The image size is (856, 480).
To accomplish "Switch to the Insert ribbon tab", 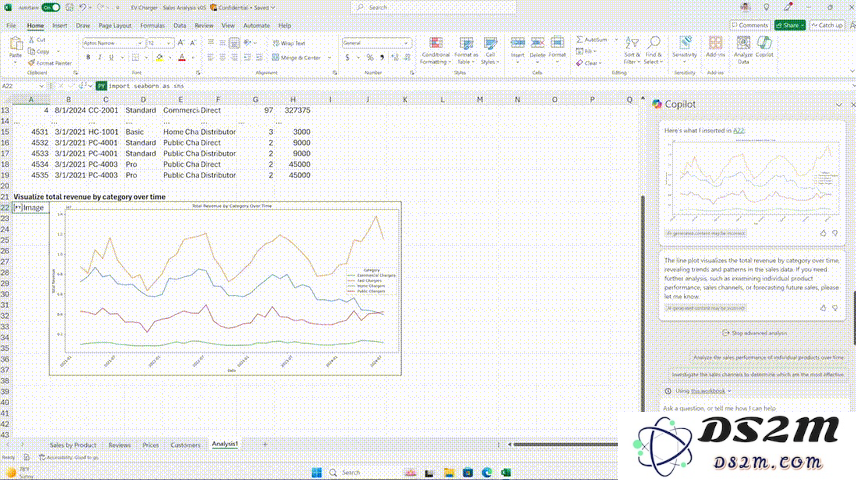I will click(60, 26).
